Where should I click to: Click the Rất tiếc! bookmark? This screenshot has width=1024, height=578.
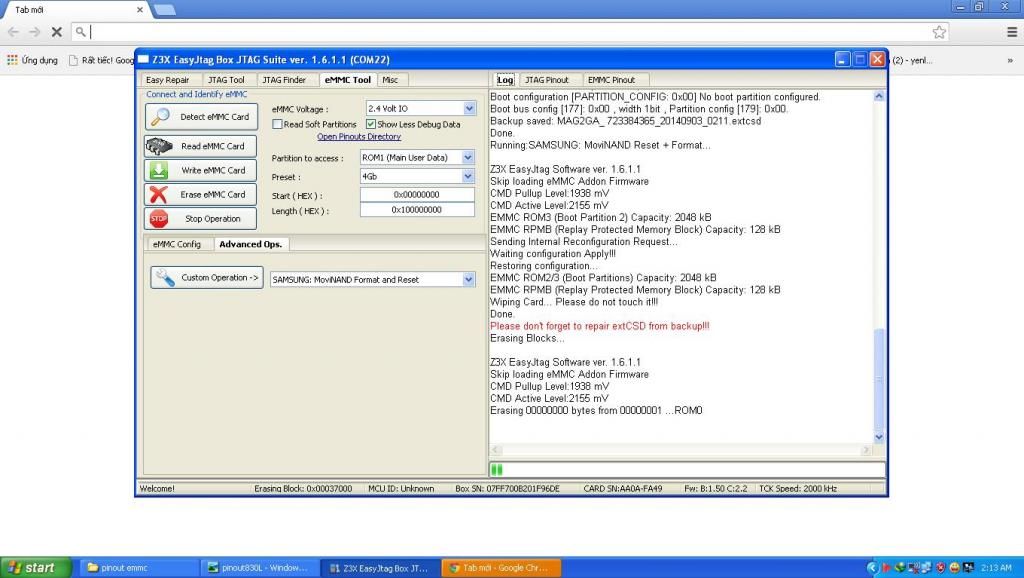tap(101, 60)
